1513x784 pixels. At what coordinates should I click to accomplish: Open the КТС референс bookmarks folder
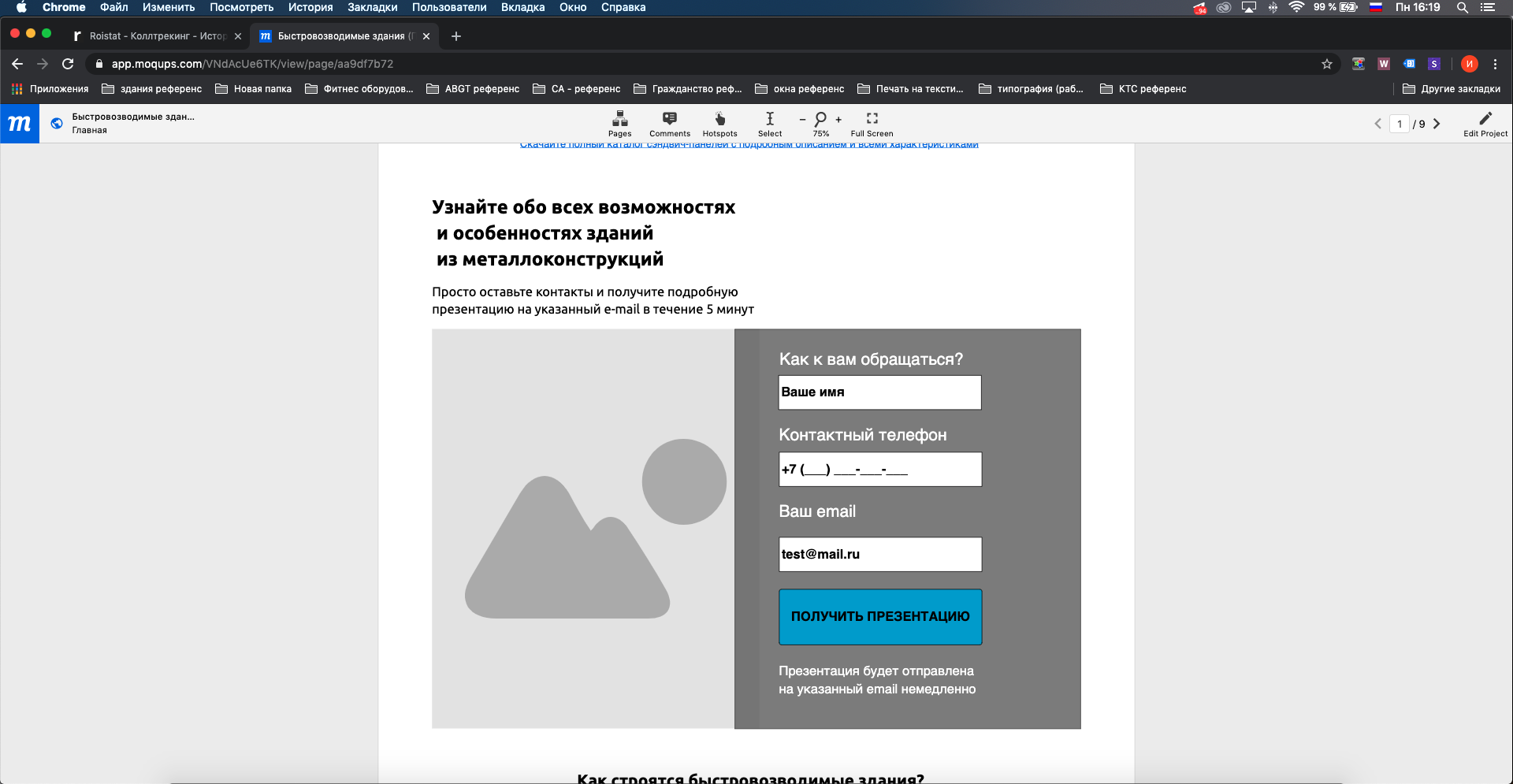[1143, 89]
